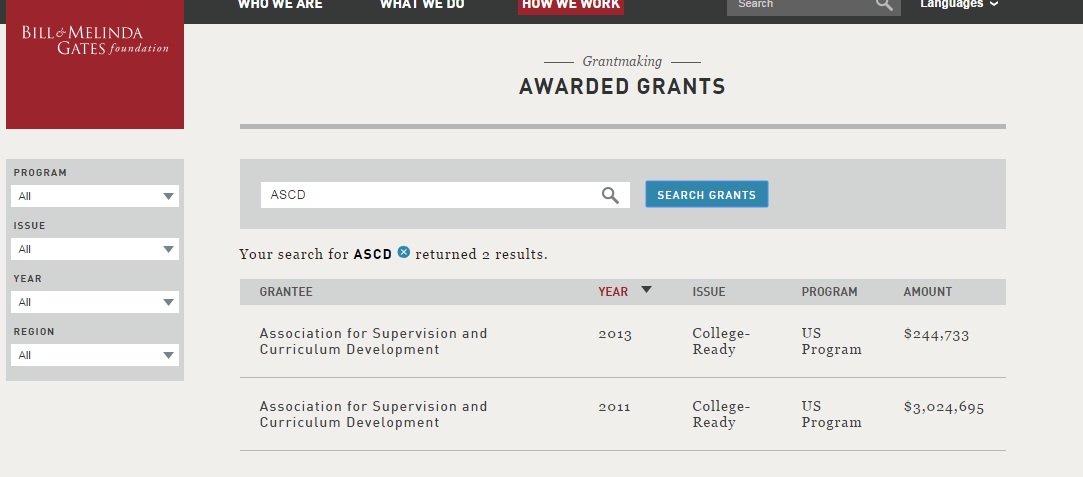
Task: Expand the Year filter dropdown
Action: (95, 302)
